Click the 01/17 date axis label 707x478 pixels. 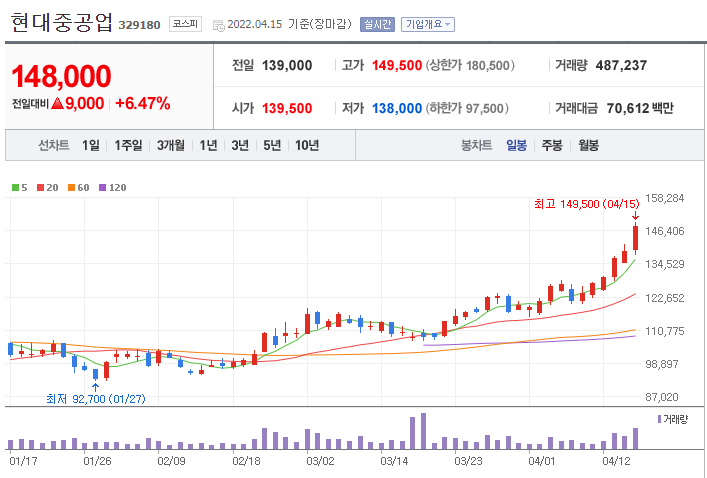[x=23, y=461]
